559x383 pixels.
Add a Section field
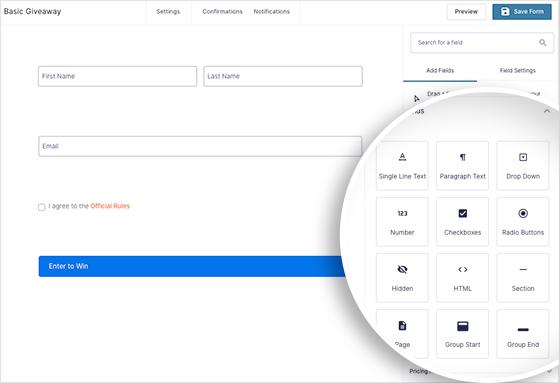click(523, 278)
